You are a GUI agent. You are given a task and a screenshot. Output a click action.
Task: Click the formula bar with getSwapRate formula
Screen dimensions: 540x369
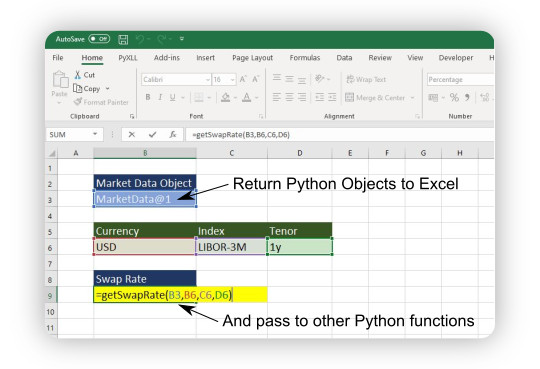click(x=340, y=135)
